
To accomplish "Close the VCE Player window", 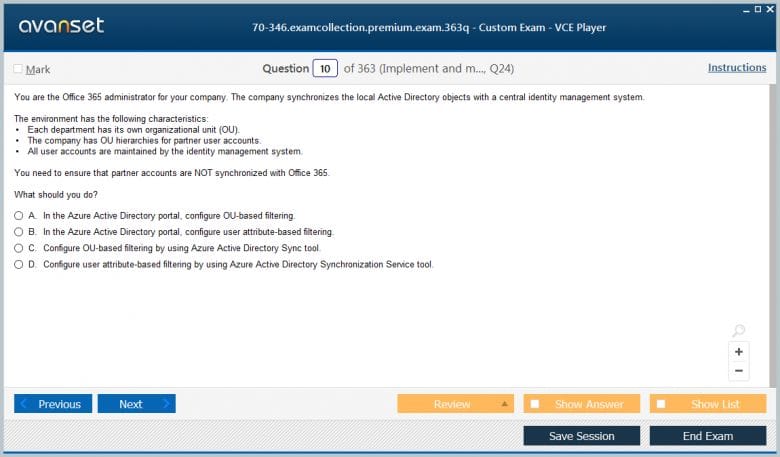I will tap(770, 9).
